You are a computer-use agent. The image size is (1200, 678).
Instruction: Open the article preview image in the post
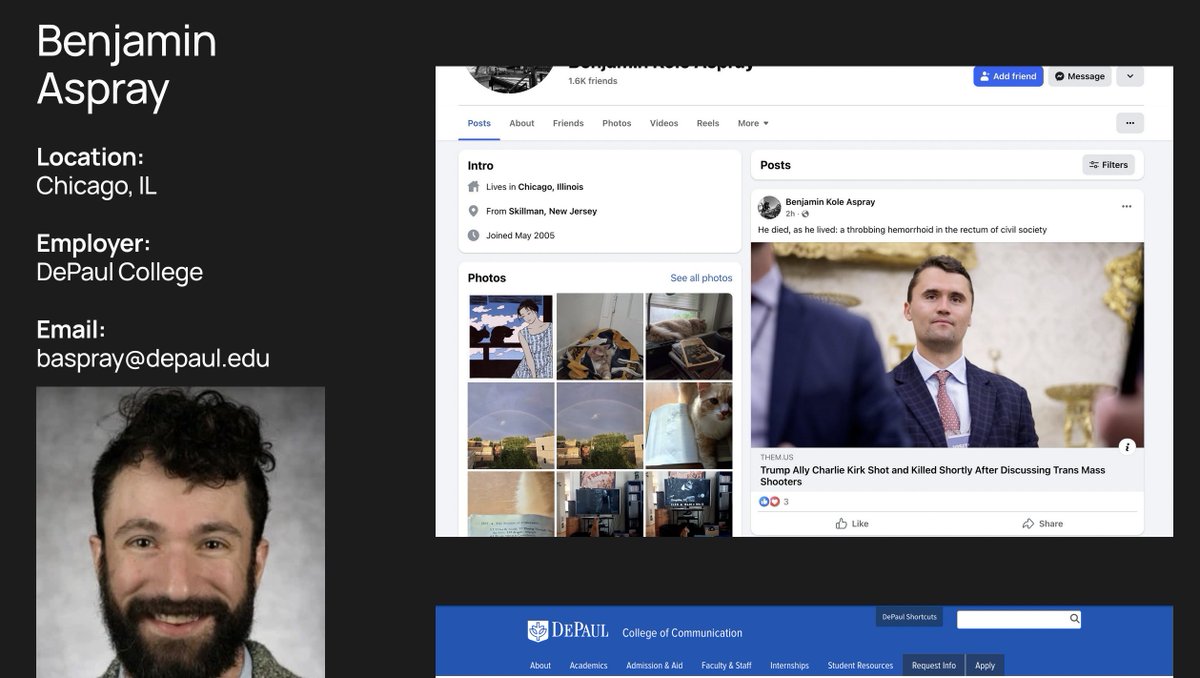click(x=947, y=345)
